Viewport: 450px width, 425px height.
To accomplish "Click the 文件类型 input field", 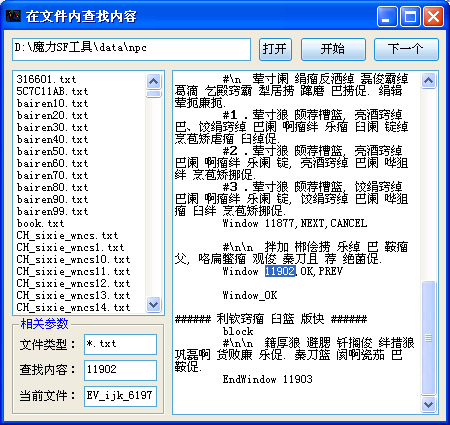I will click(120, 344).
